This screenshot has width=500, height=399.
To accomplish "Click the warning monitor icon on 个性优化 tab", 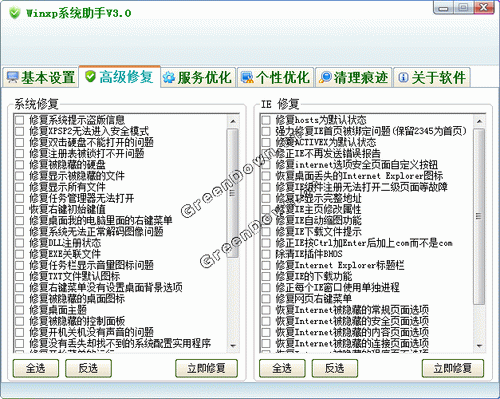I will coord(247,77).
